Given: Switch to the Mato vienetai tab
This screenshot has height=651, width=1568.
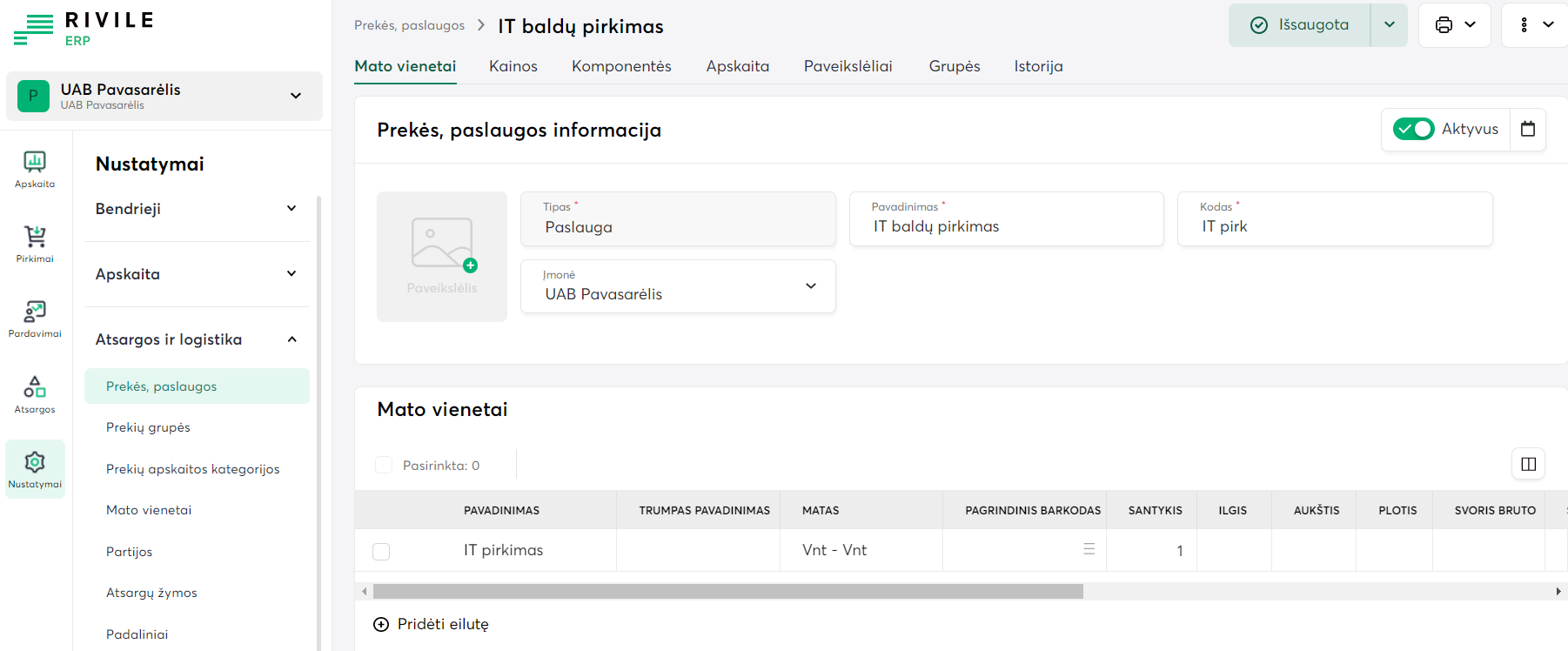Looking at the screenshot, I should point(405,66).
